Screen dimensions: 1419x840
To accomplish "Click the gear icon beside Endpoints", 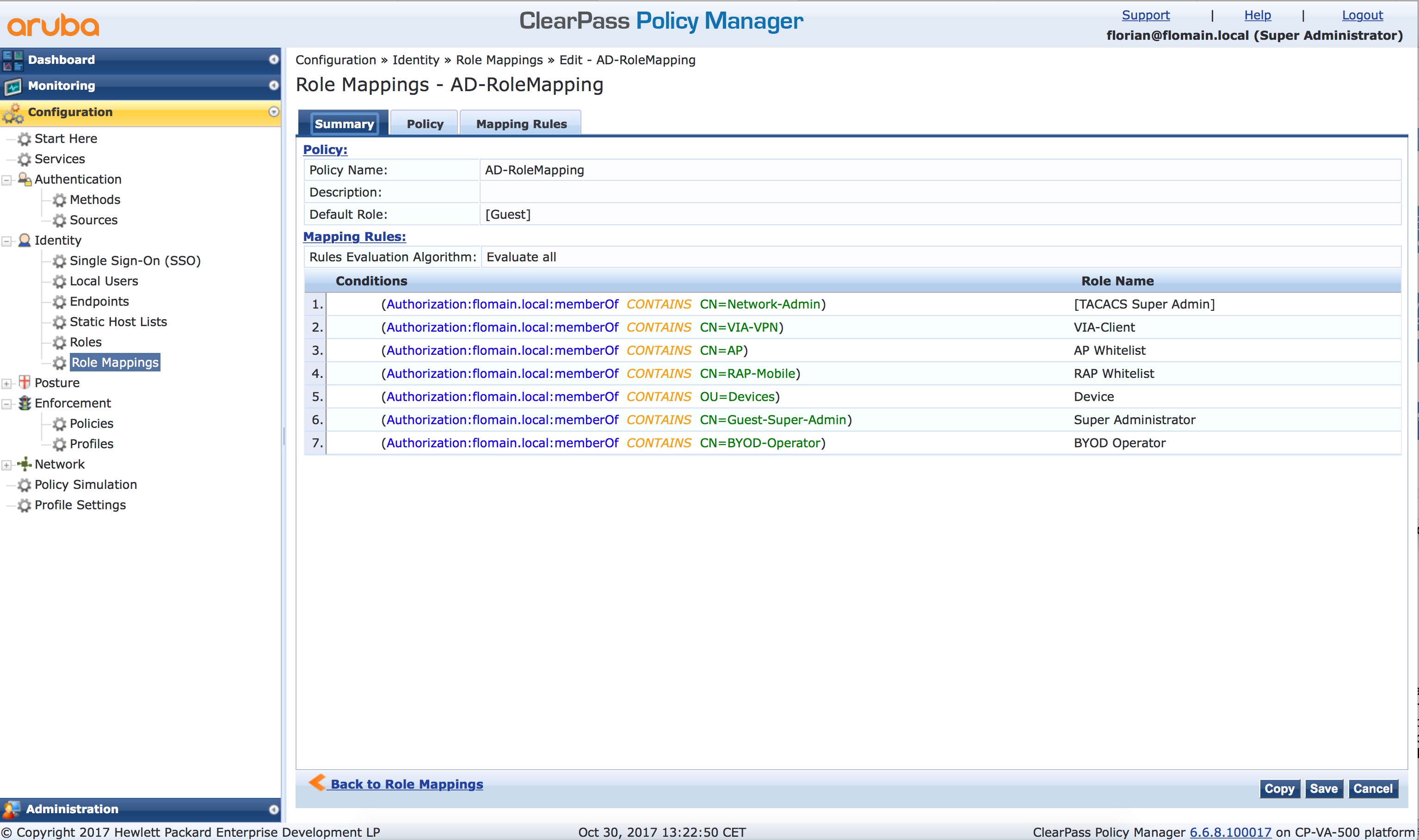I will click(59, 302).
